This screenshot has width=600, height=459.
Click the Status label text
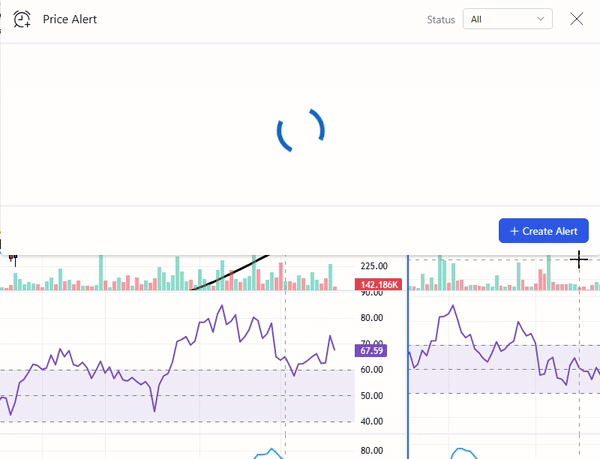441,20
